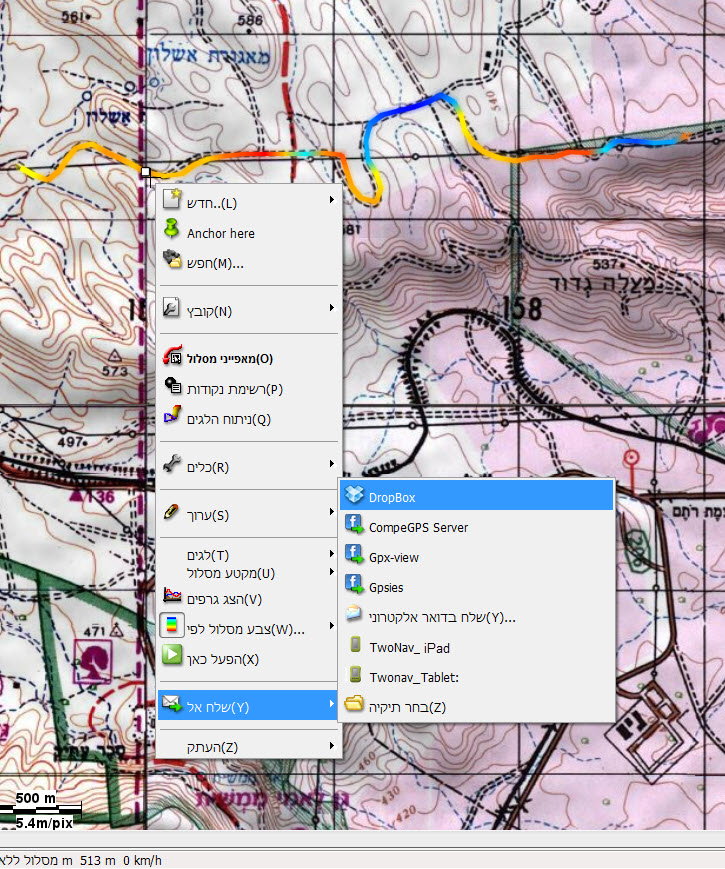
Task: Click the Gpx-view icon in submenu
Action: (353, 556)
